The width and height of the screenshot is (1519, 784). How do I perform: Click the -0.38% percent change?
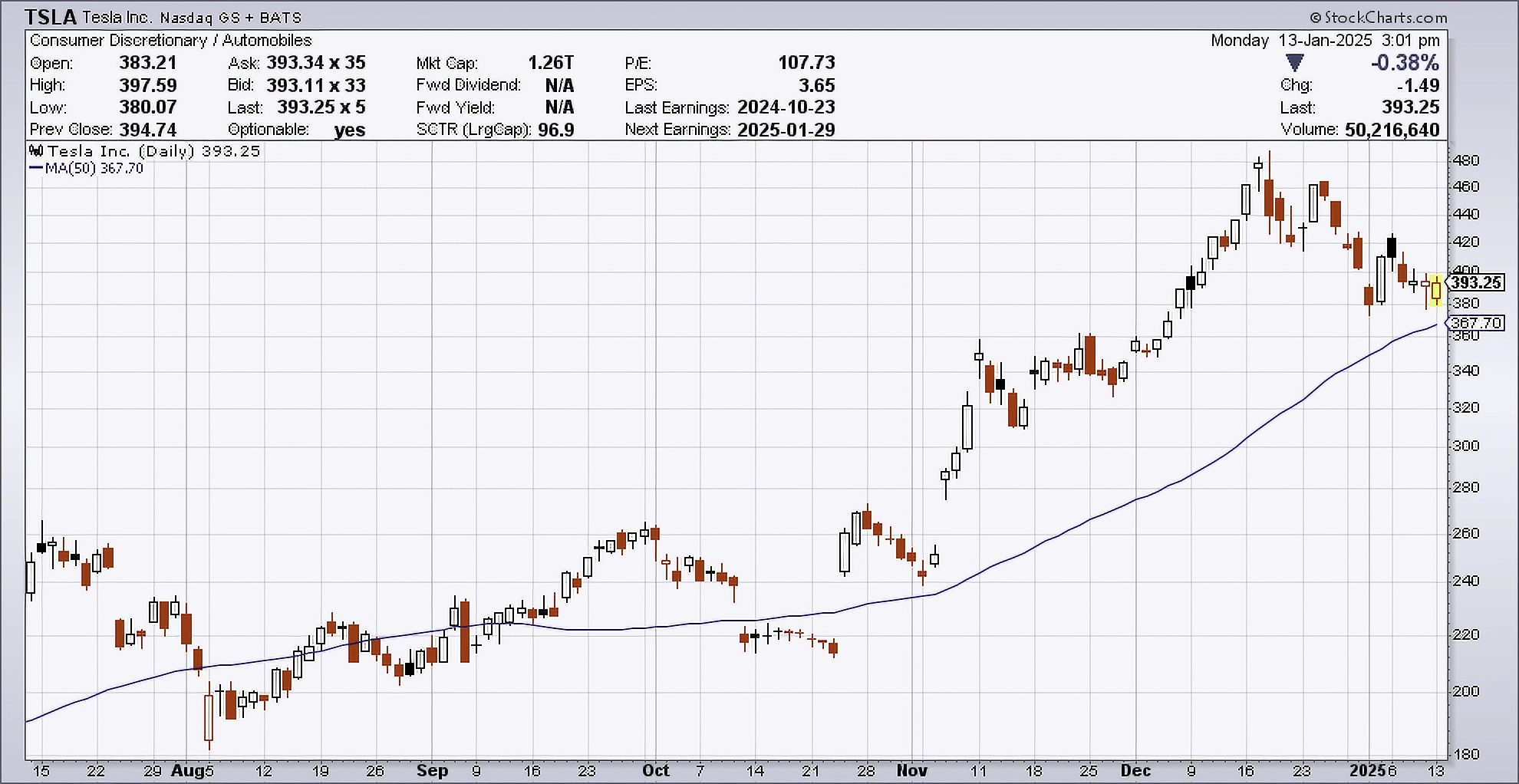pyautogui.click(x=1405, y=62)
